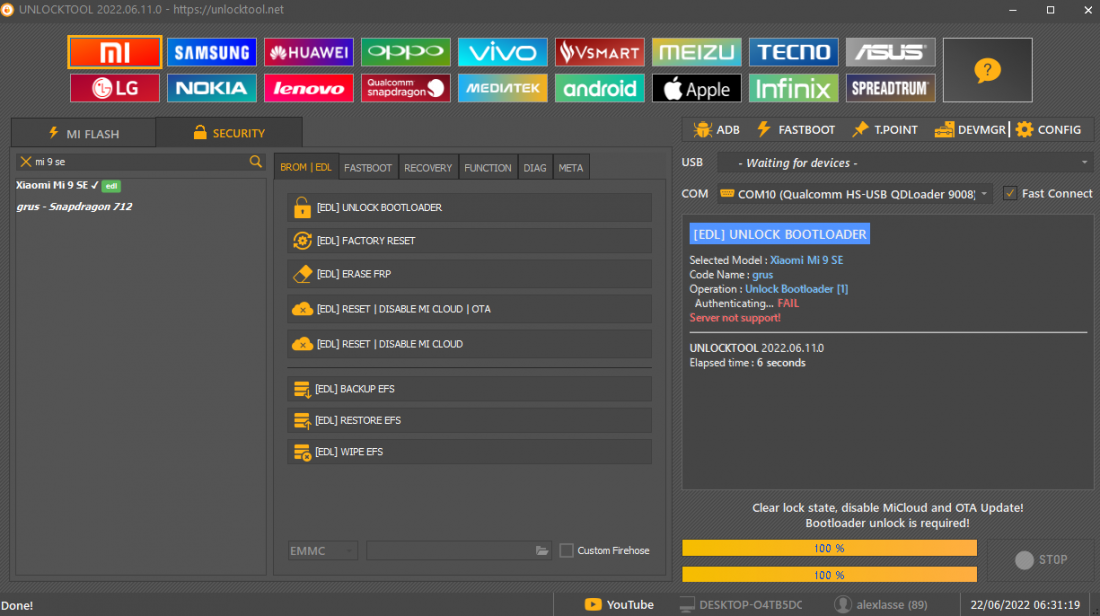Enable the Custom Firehose checkbox
Image resolution: width=1100 pixels, height=616 pixels.
point(567,551)
